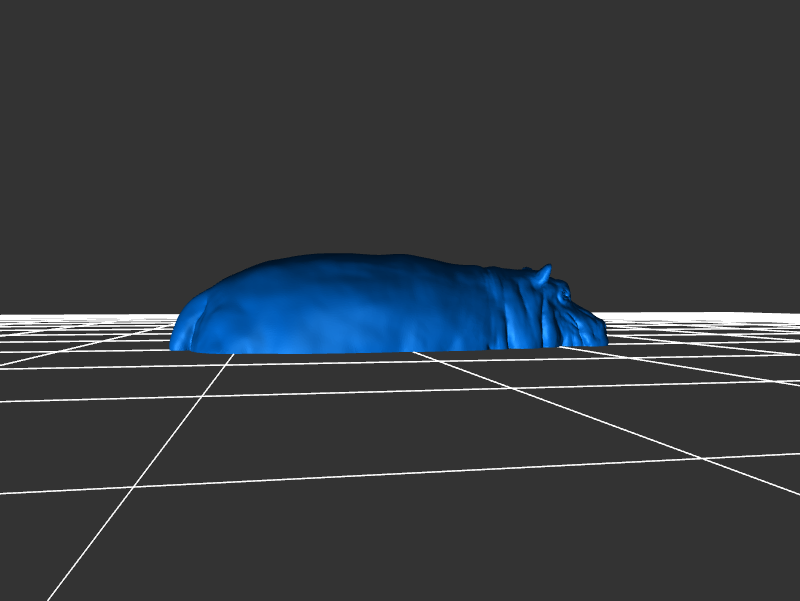Click the empty dark background above the hippo
Image resolution: width=800 pixels, height=601 pixels.
pyautogui.click(x=400, y=120)
